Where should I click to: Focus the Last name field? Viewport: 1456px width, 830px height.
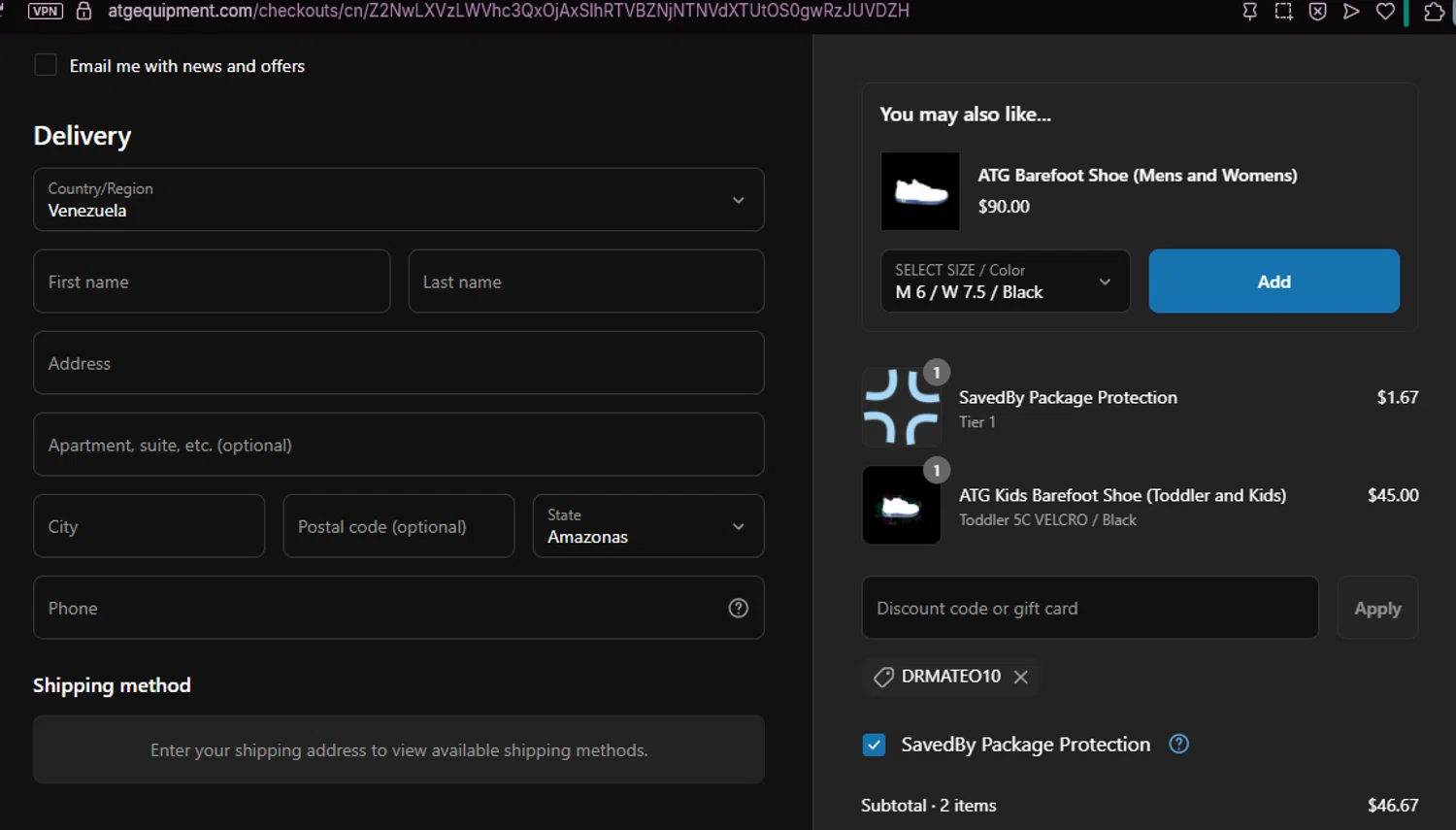pos(586,282)
